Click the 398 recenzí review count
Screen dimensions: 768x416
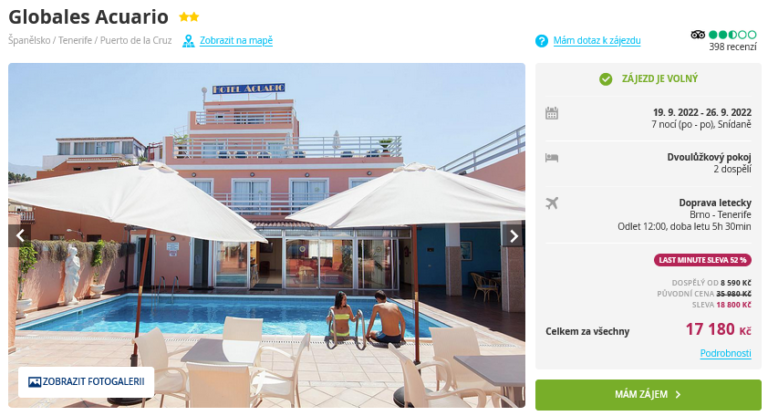tap(733, 47)
